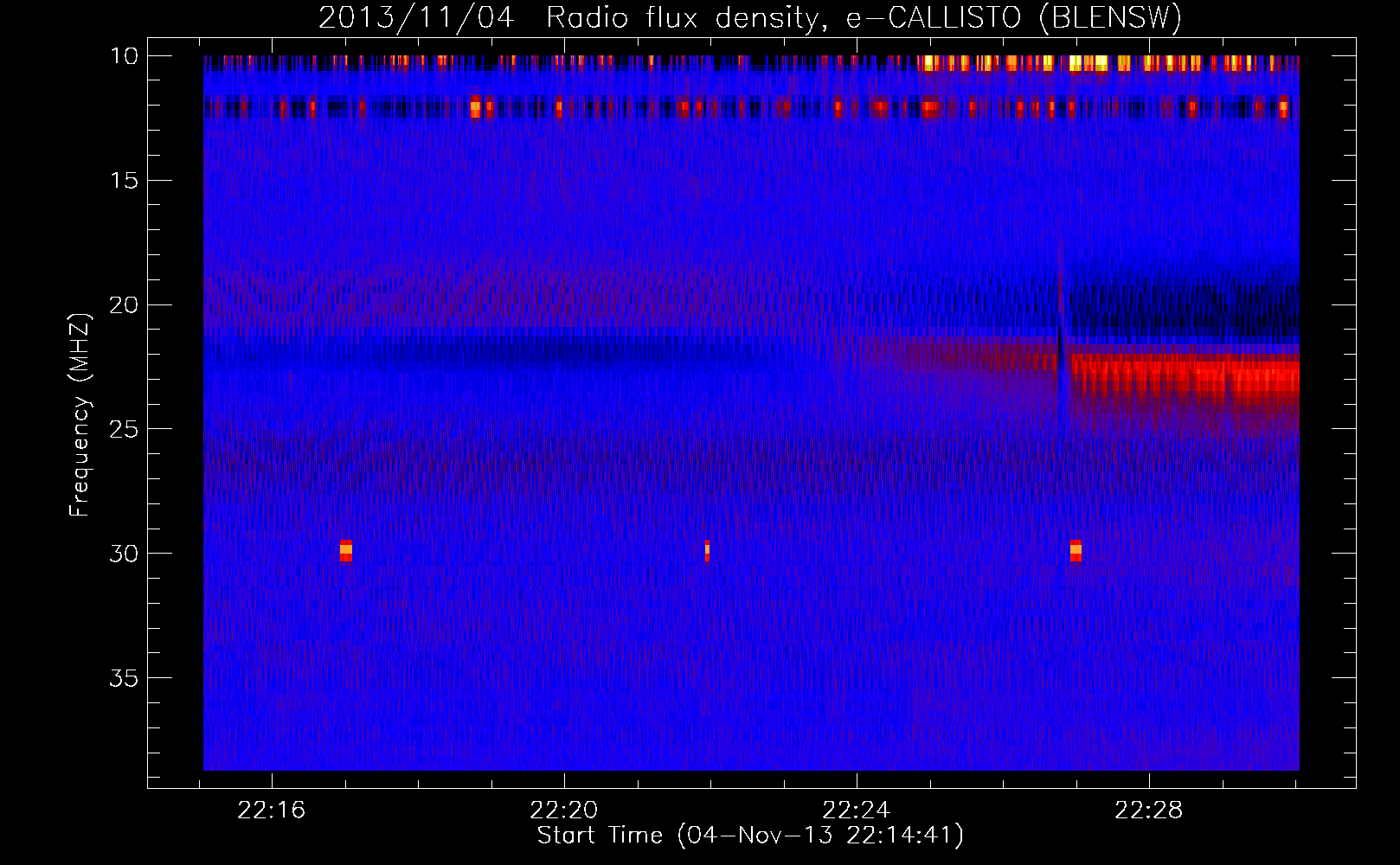
Task: Click the frequency tick label 25
Action: coord(124,429)
